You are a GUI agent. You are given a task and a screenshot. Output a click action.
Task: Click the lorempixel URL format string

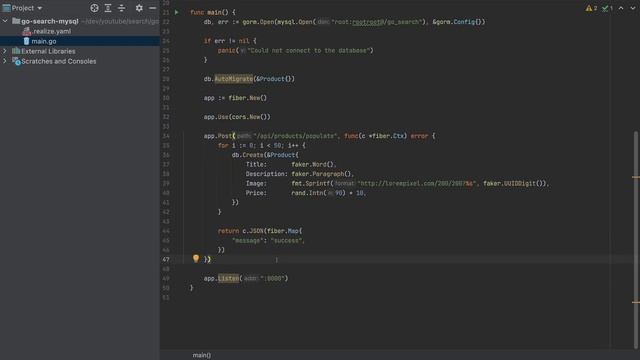coord(416,184)
